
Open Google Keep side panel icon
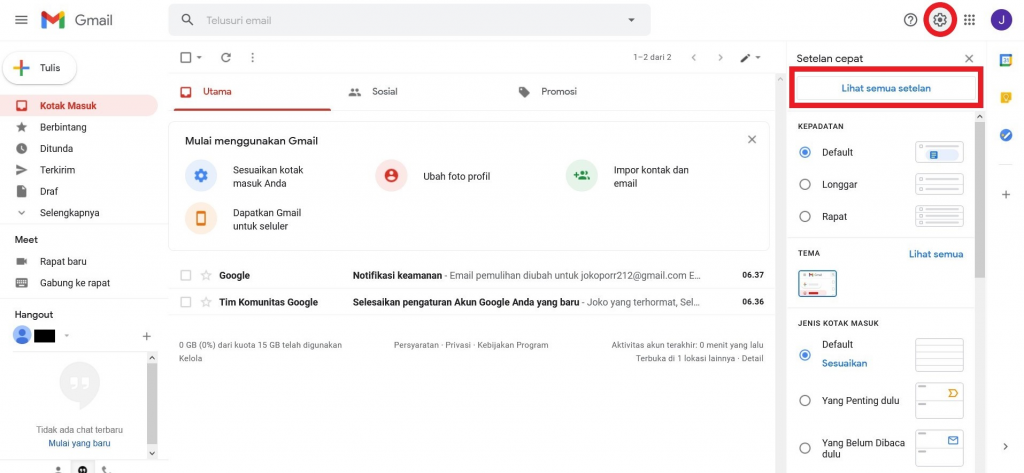pyautogui.click(x=1006, y=97)
